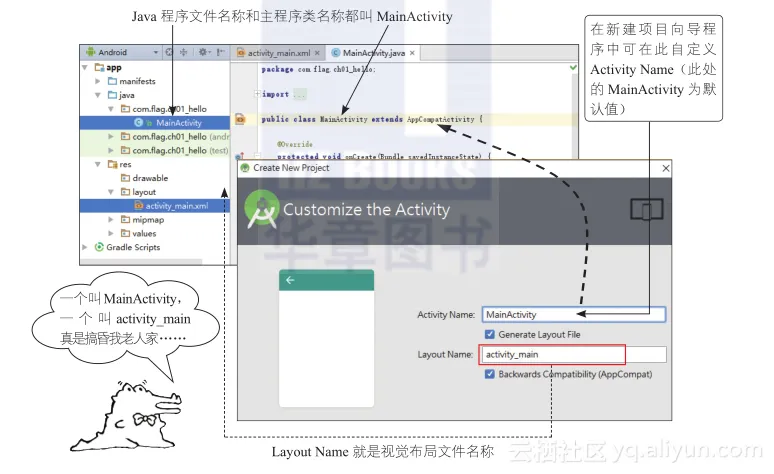Viewport: 774px width, 474px height.
Task: Click the device form-factor icon in dialog header
Action: [647, 209]
